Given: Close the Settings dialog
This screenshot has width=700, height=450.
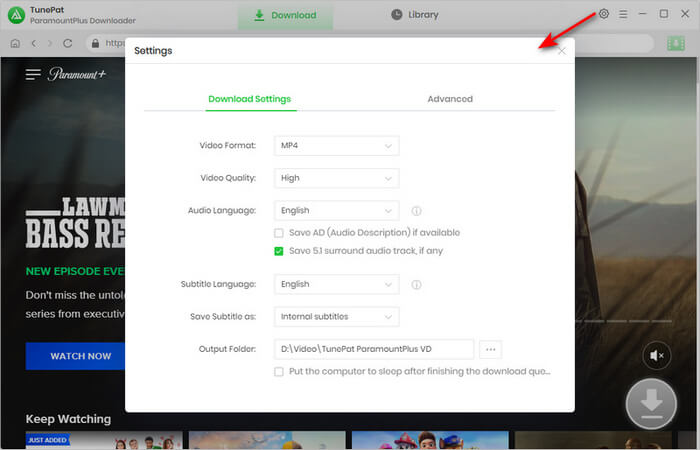Looking at the screenshot, I should (562, 51).
